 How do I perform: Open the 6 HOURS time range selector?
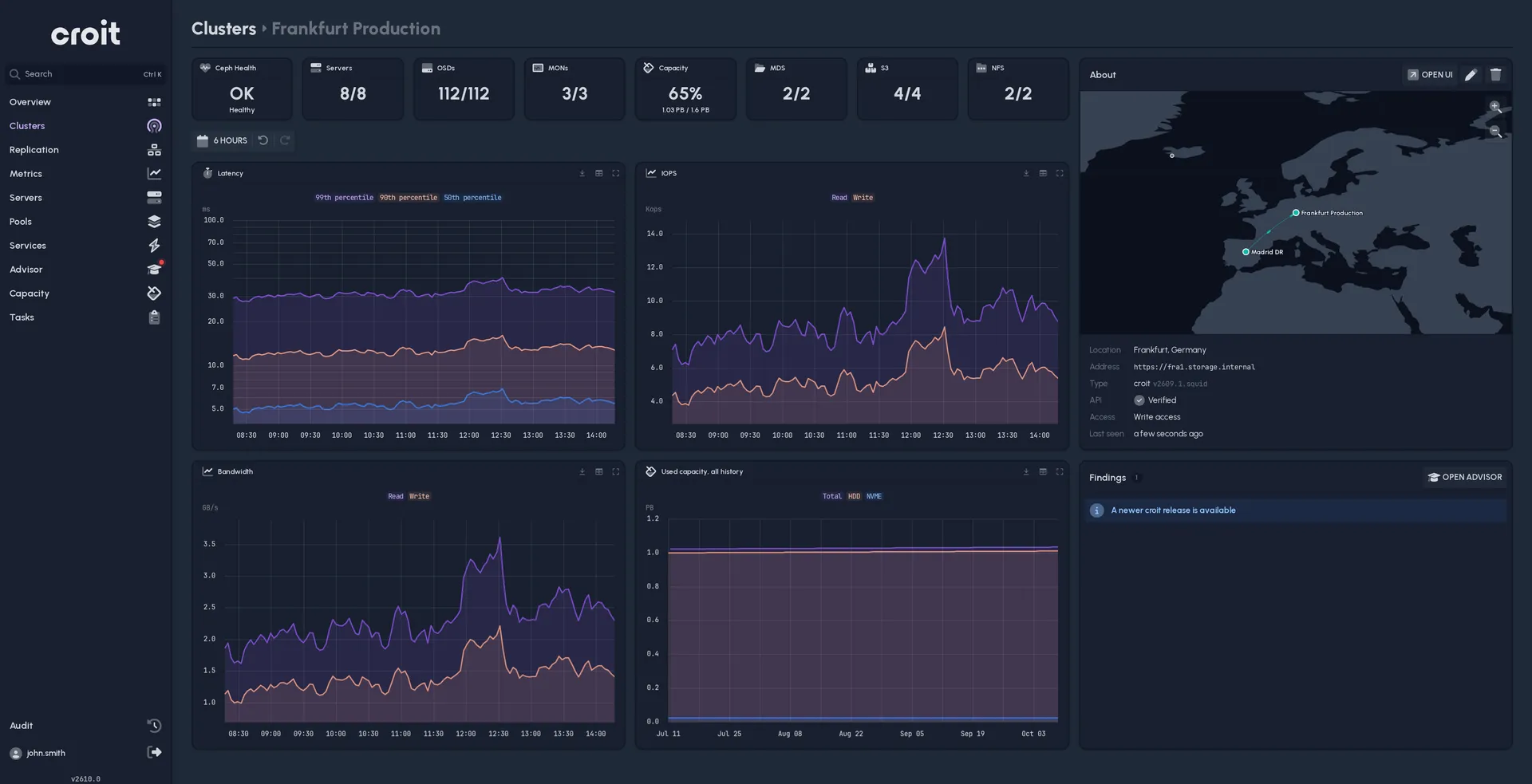point(222,140)
